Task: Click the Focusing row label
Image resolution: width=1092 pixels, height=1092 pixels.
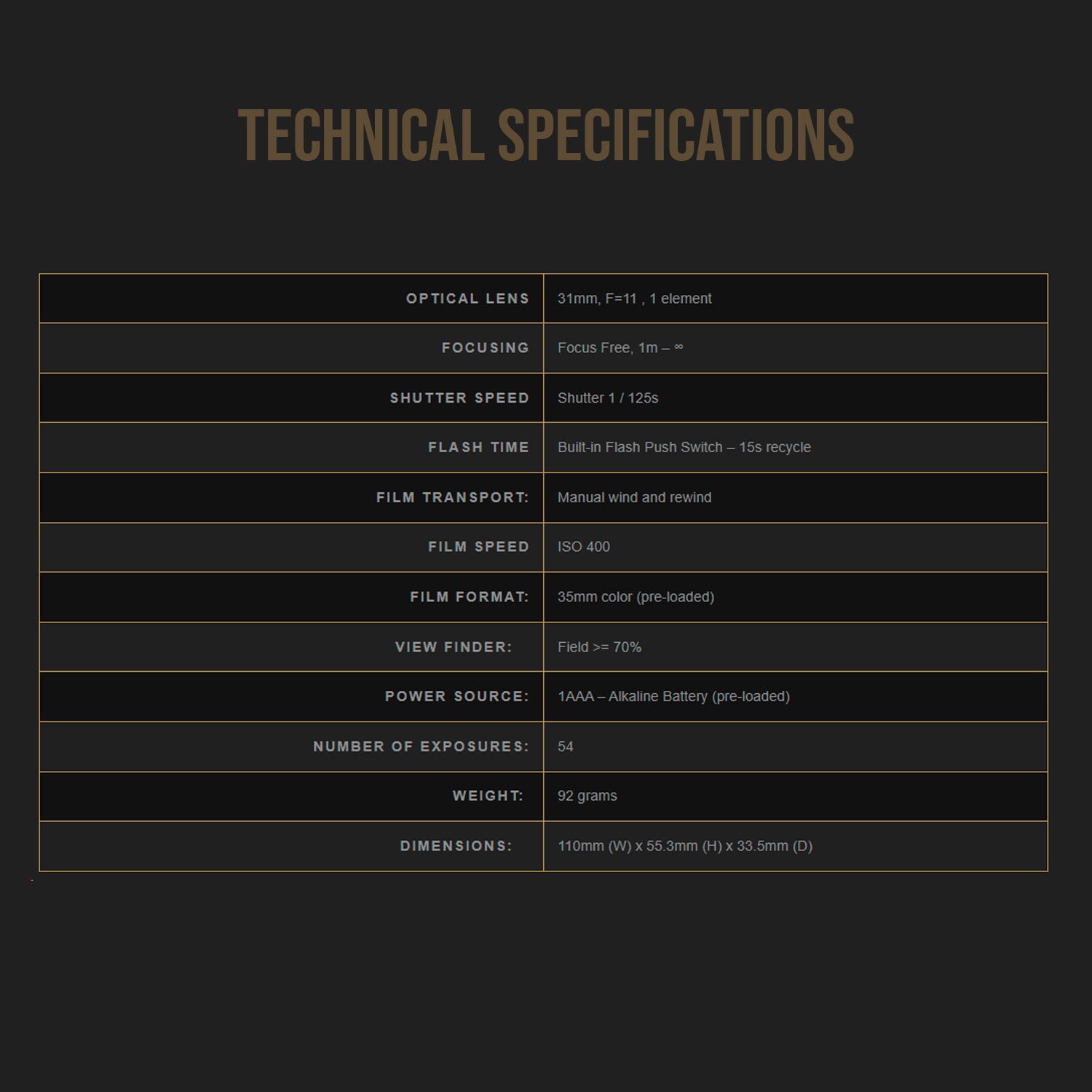Action: click(x=485, y=348)
